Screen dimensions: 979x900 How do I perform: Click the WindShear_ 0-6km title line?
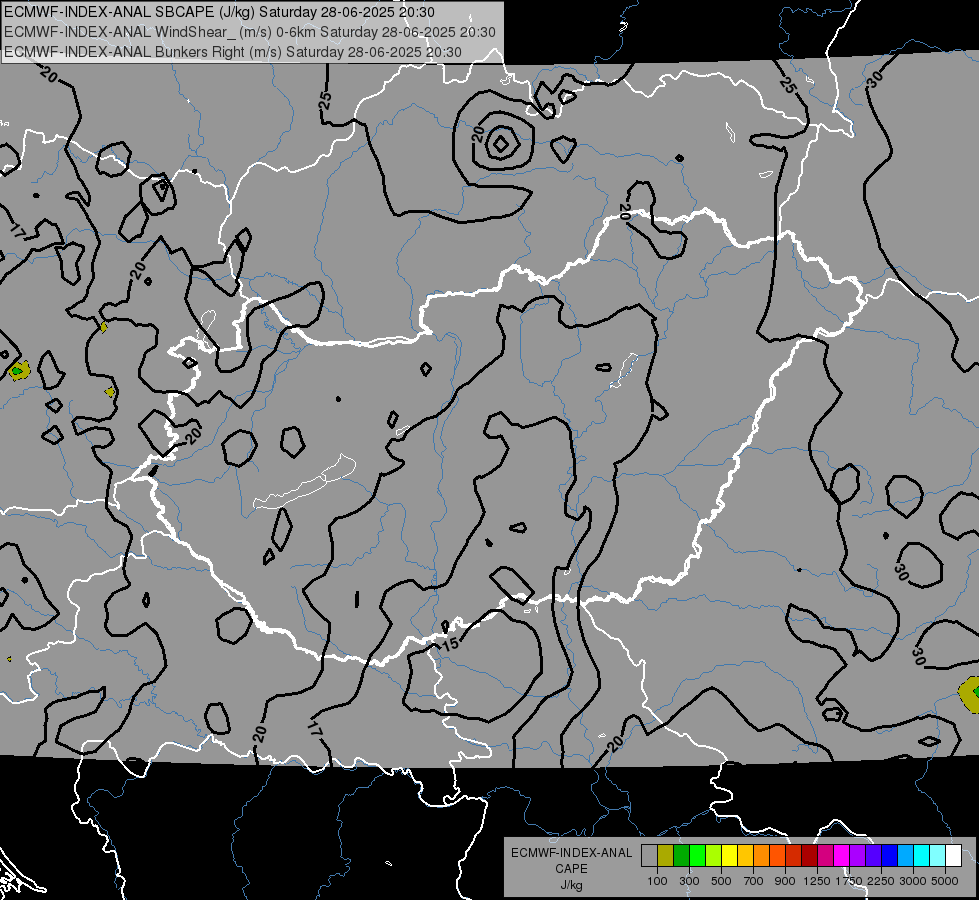pos(250,32)
